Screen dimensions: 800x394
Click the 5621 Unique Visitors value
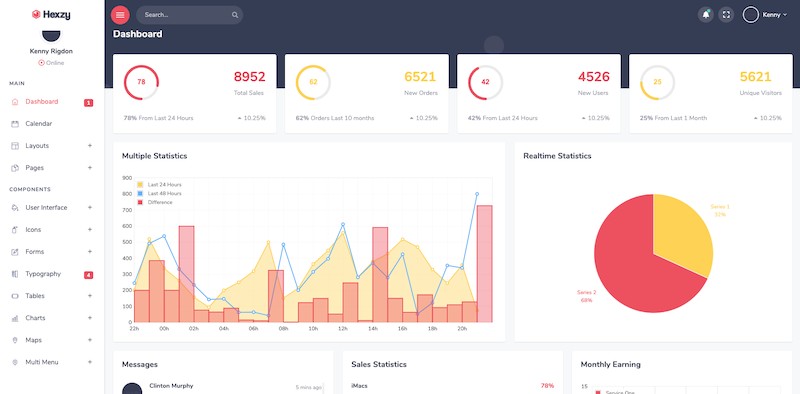[756, 77]
